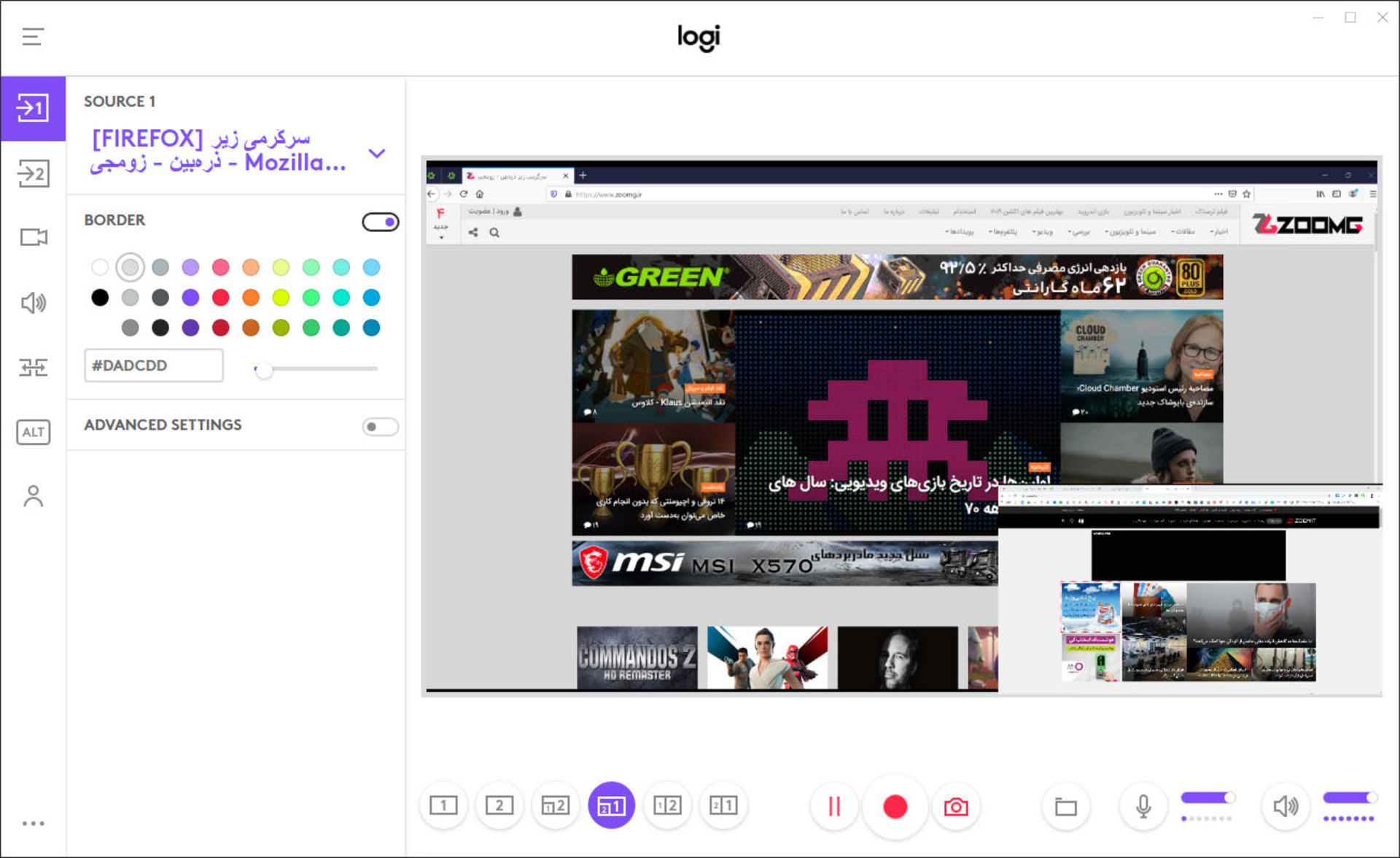Viewport: 1400px width, 858px height.
Task: Click the picture-in-picture source 2 preview overlay
Action: (x=1190, y=590)
